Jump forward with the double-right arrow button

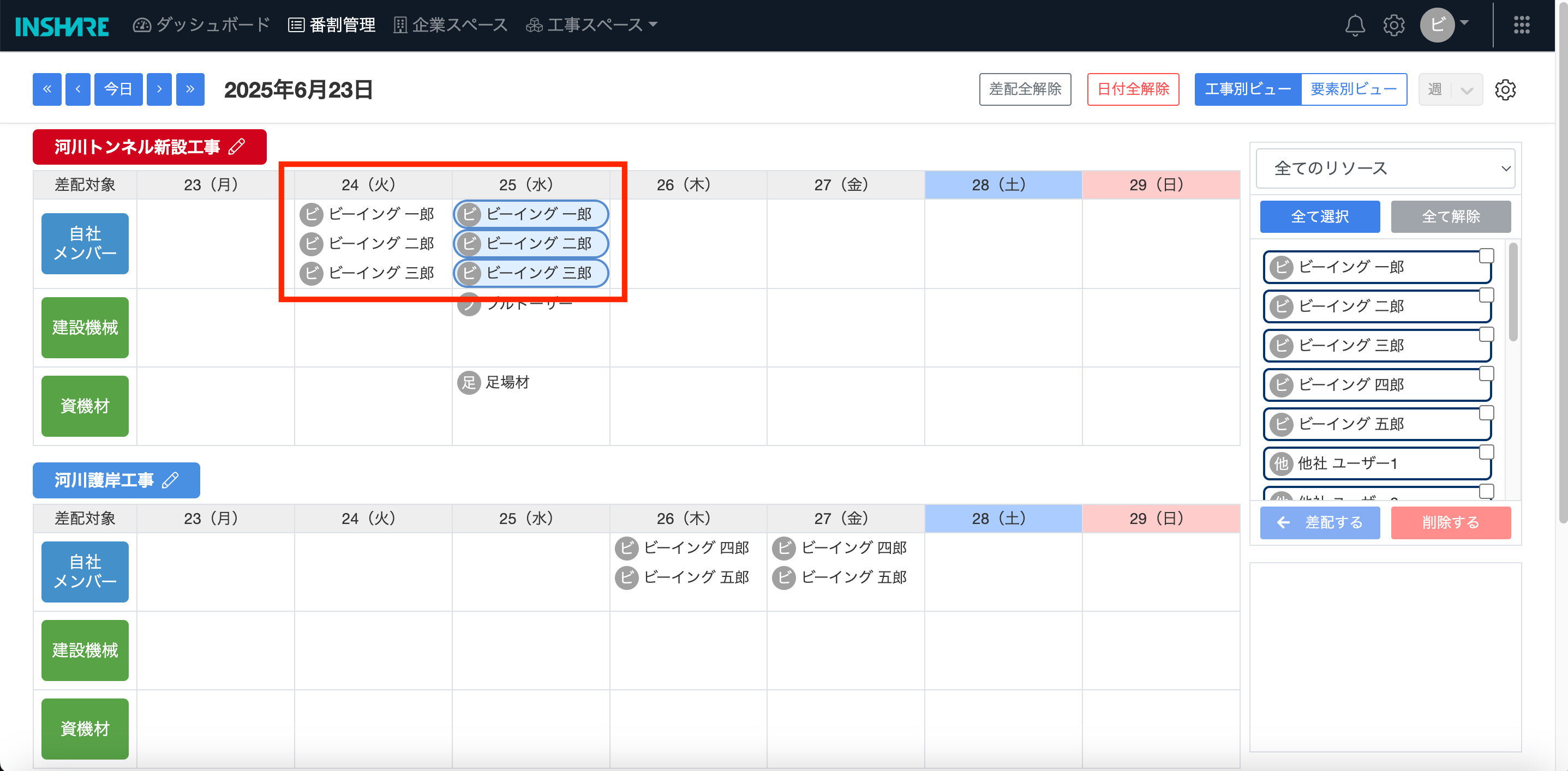click(190, 89)
